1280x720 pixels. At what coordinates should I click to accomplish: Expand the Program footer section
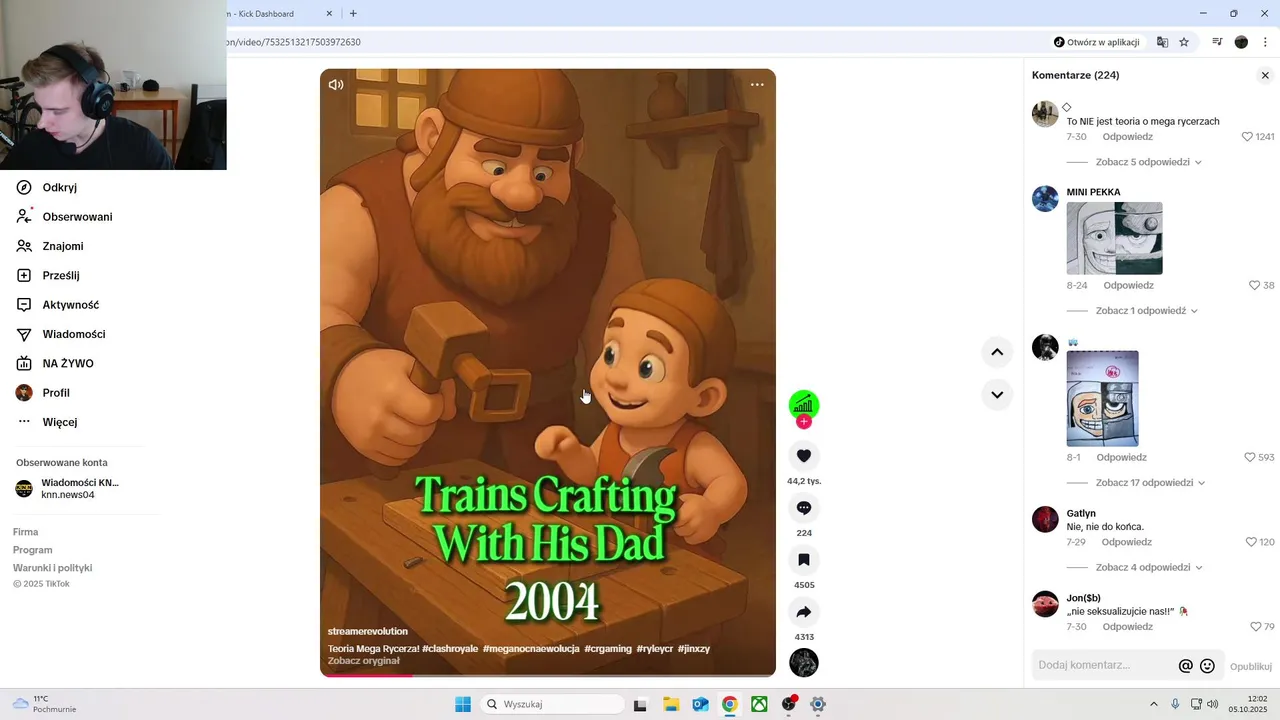(33, 550)
